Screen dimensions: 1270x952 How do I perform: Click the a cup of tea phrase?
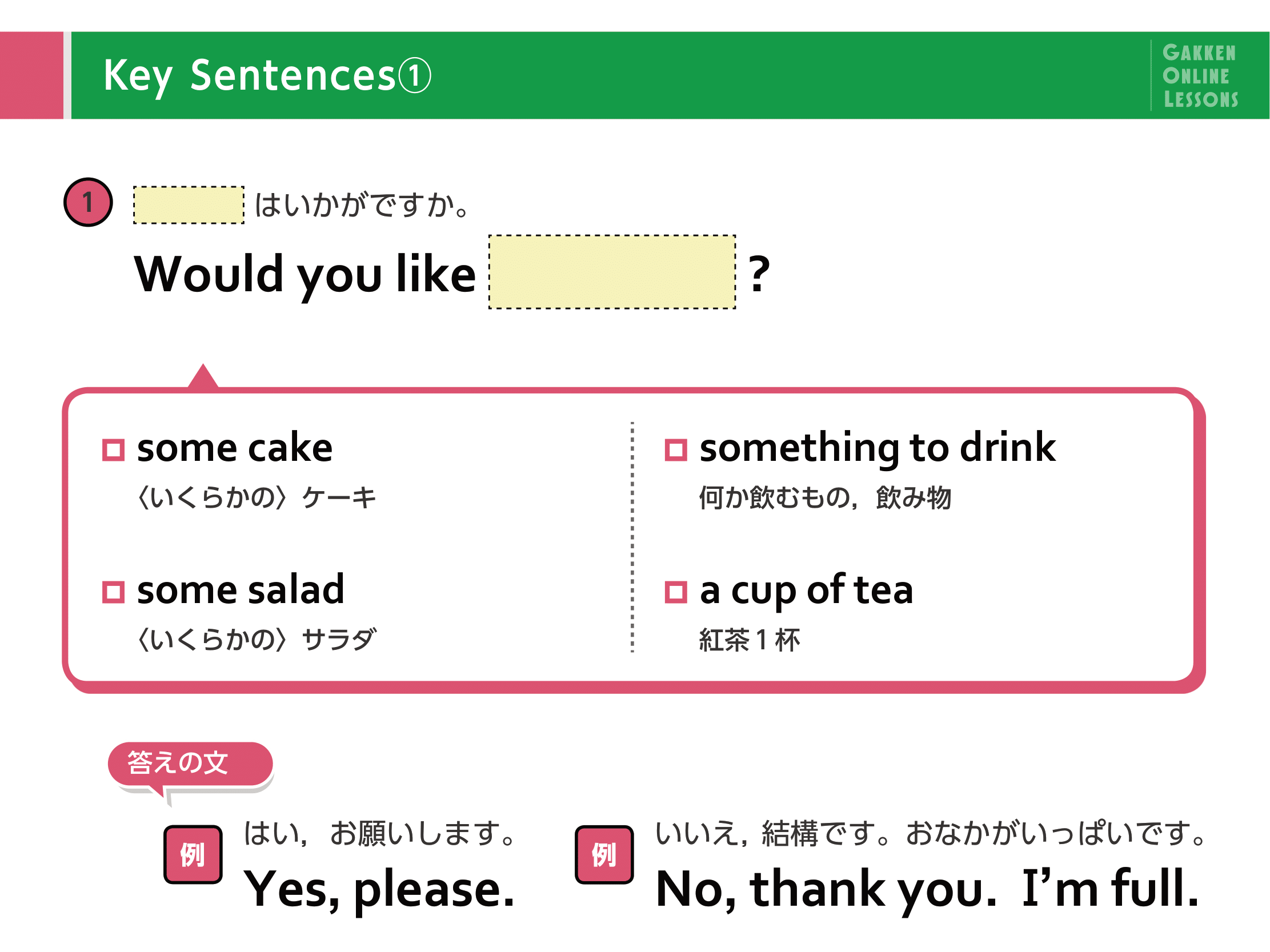tap(806, 591)
